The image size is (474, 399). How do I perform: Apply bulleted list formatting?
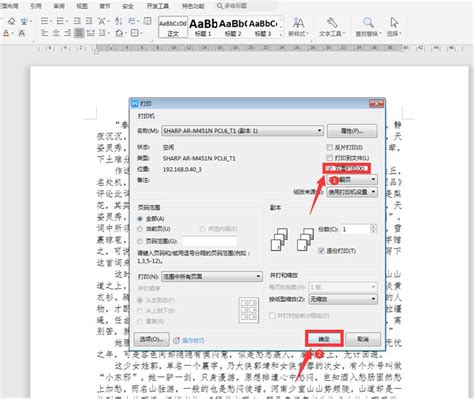(44, 21)
